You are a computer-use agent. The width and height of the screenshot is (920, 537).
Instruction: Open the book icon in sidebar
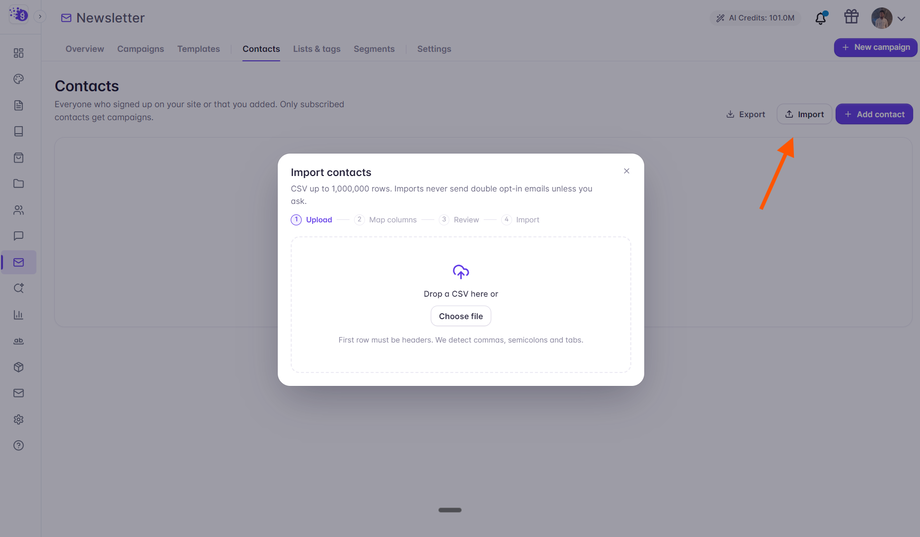click(x=19, y=131)
